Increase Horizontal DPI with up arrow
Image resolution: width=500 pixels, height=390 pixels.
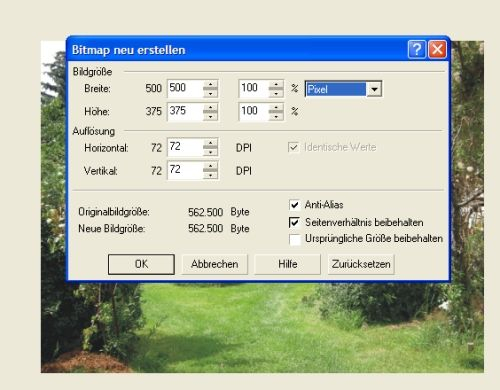(210, 143)
